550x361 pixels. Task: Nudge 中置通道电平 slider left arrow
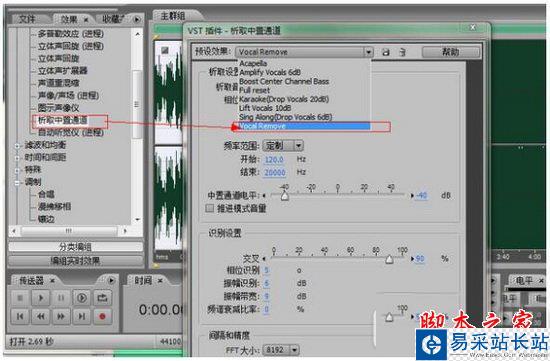click(264, 195)
